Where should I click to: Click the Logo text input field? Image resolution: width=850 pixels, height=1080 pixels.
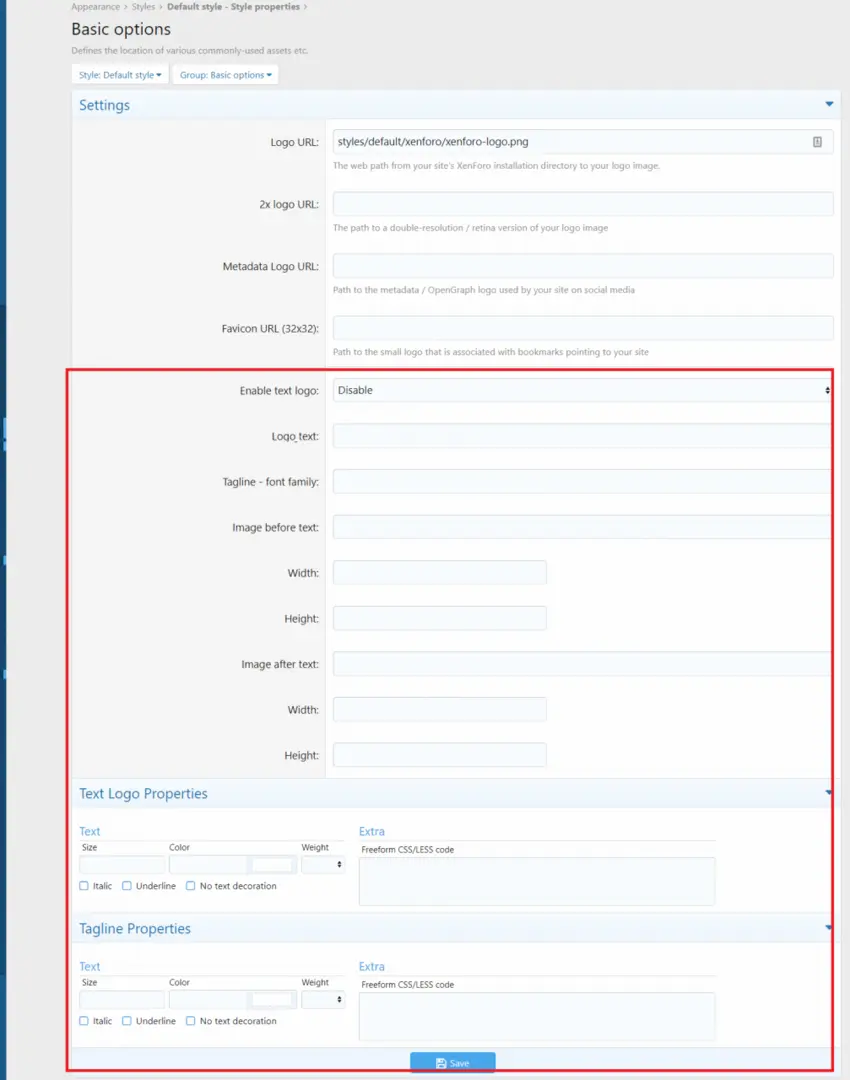(582, 436)
